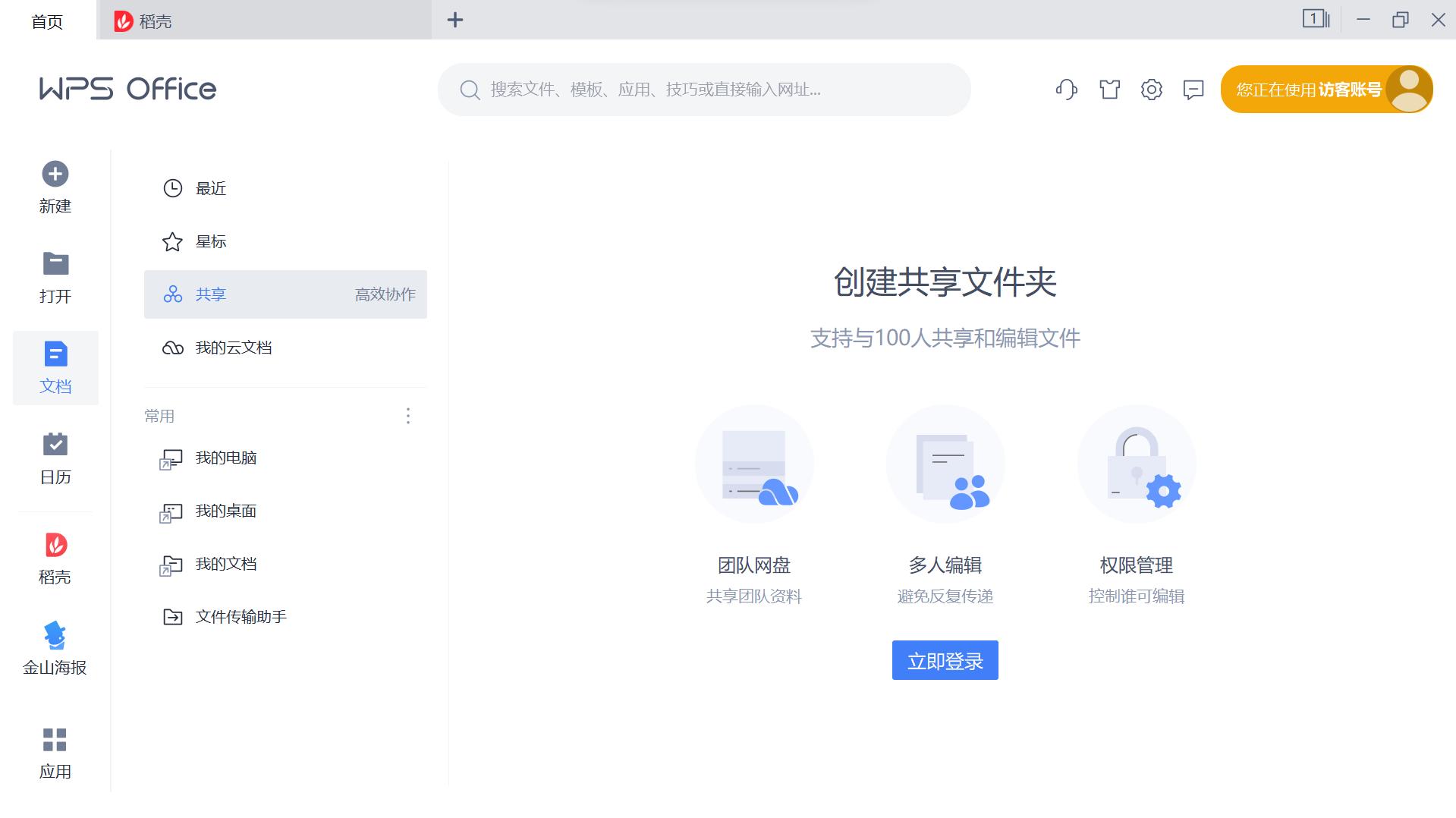
Task: Click the 访客账号 guest account badge
Action: [x=1325, y=89]
